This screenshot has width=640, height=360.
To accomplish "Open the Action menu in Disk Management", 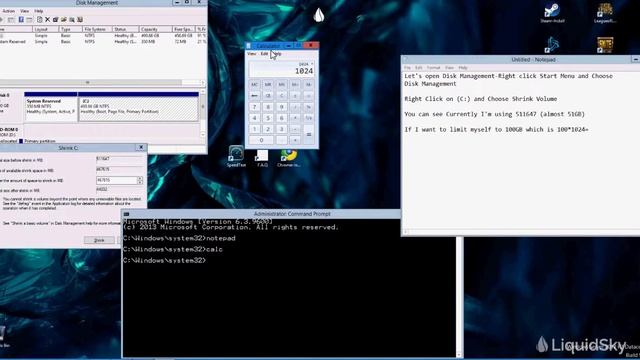I will (x=8, y=11).
